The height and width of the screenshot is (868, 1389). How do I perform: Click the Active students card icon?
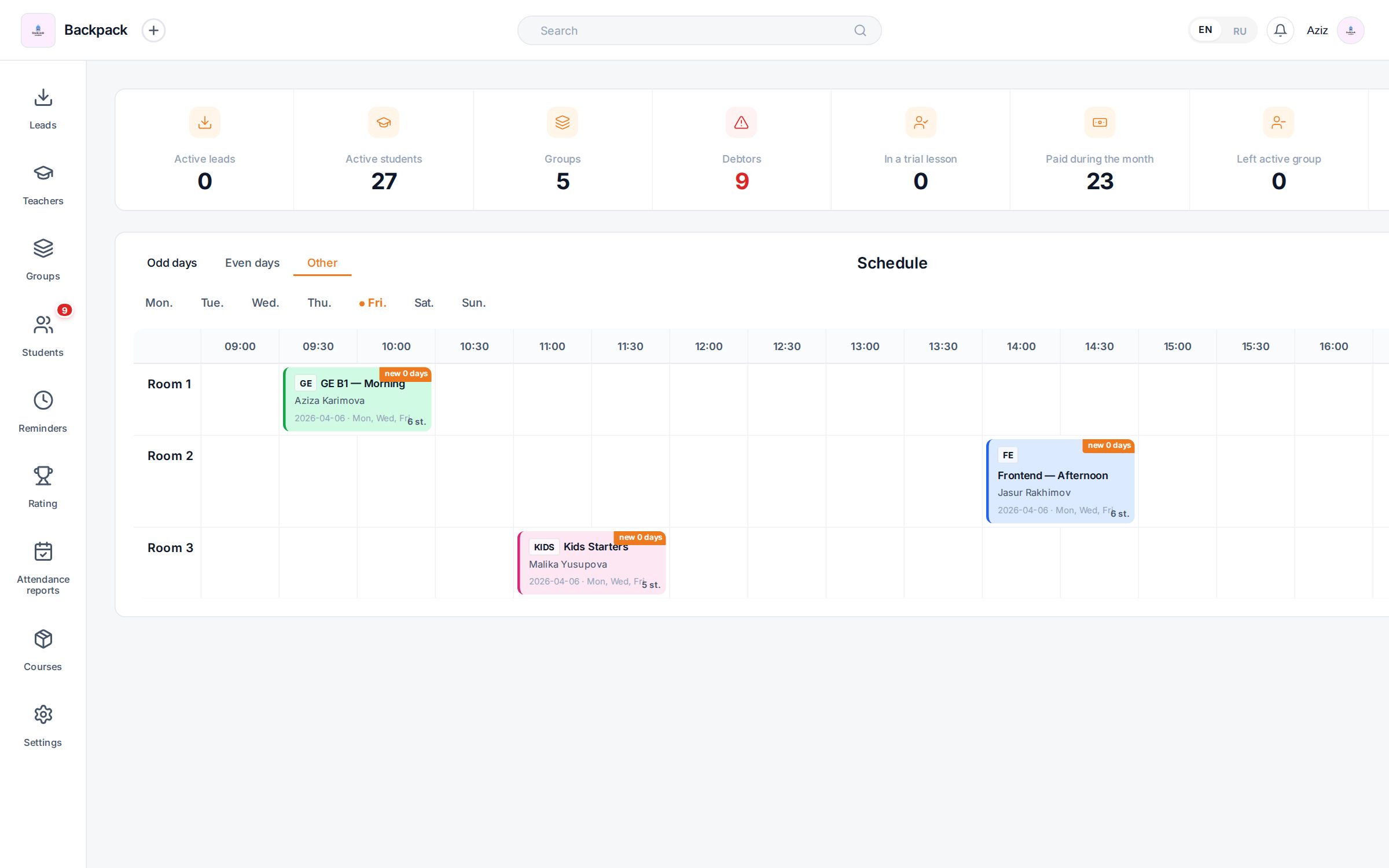[384, 122]
